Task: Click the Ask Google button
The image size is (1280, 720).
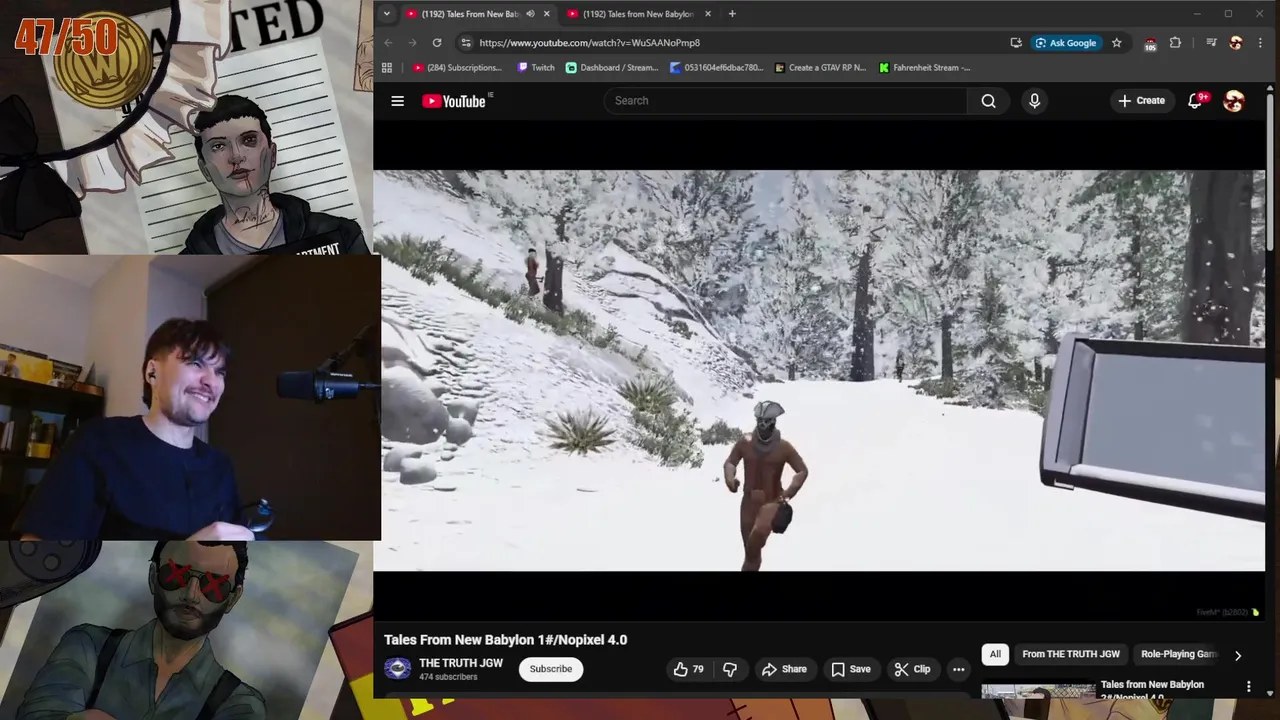Action: (1066, 43)
